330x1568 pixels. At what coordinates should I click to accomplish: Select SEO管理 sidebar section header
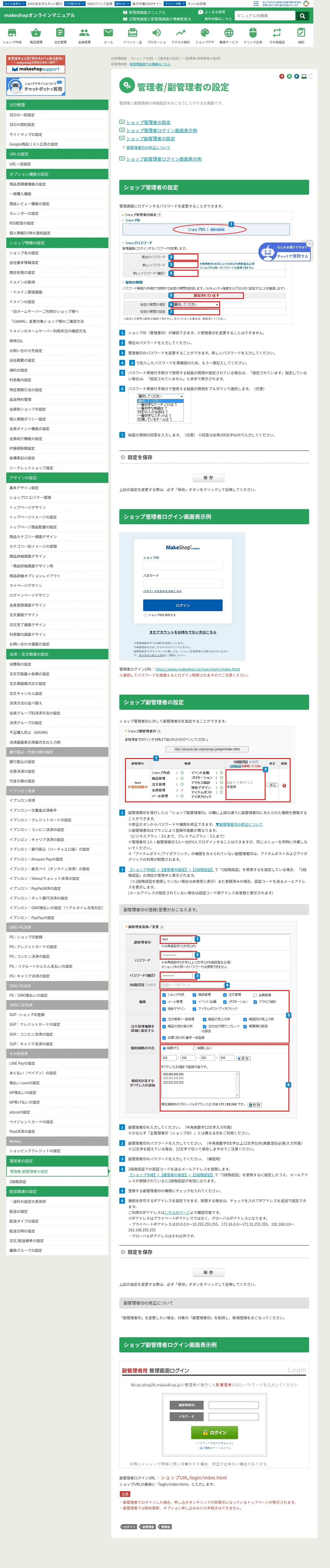[x=57, y=105]
